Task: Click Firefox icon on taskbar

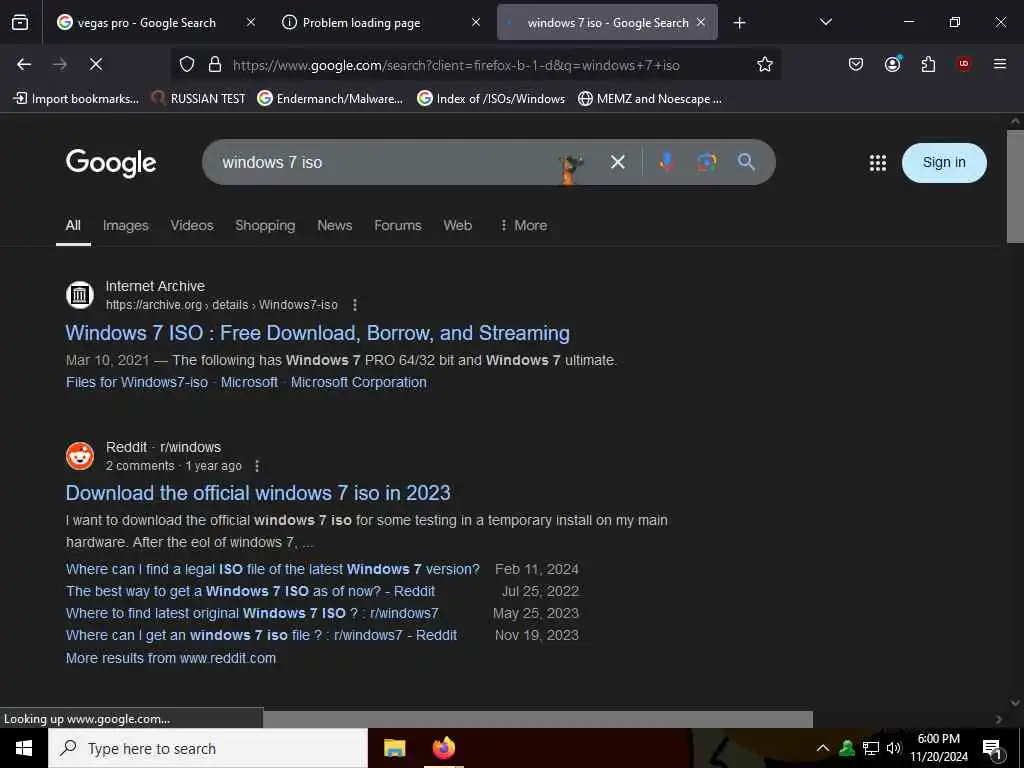Action: [x=444, y=748]
